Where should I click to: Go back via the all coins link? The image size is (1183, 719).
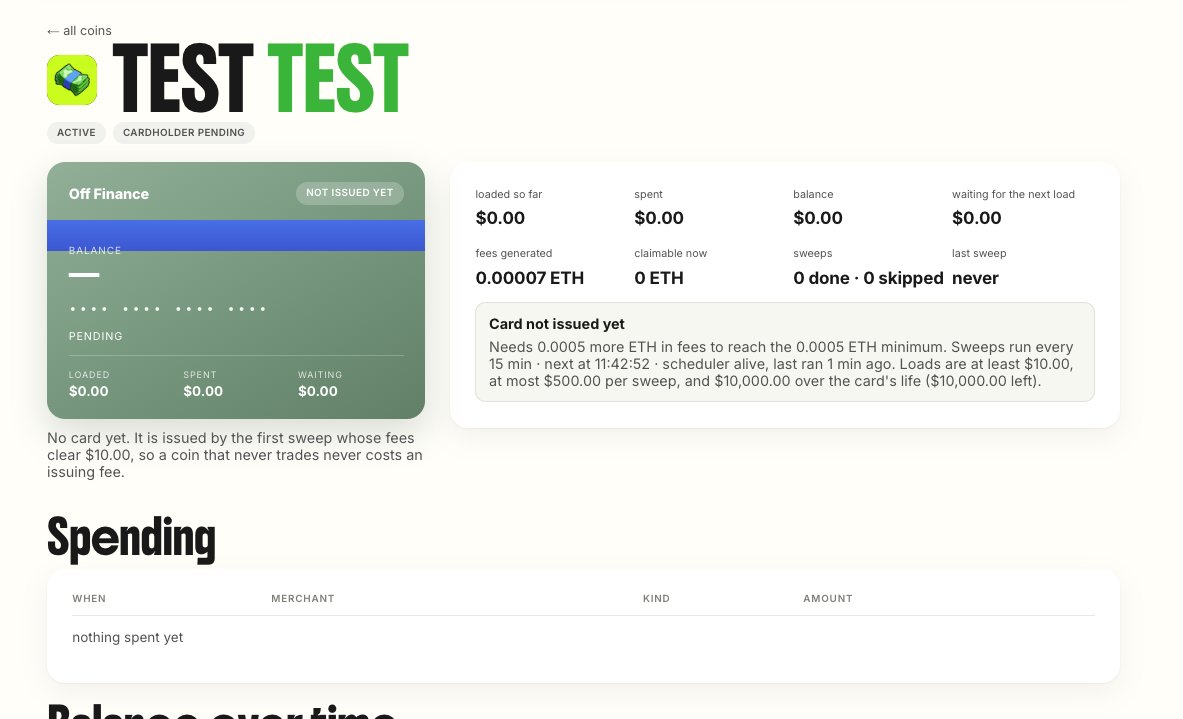click(x=79, y=31)
